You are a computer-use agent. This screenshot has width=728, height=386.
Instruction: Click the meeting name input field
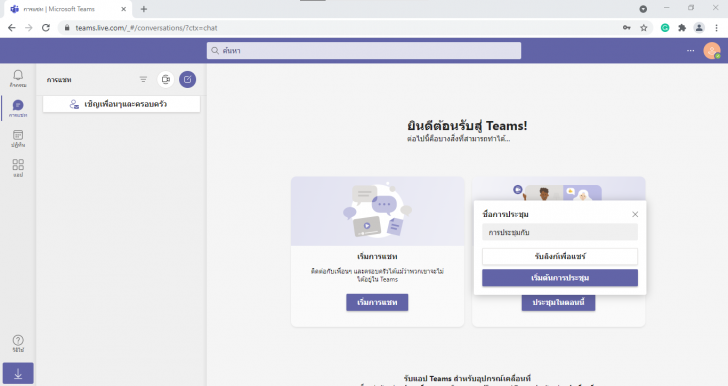point(560,232)
